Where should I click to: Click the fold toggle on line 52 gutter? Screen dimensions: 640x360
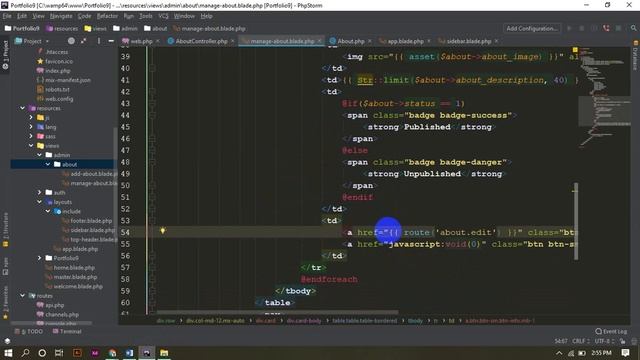click(152, 209)
